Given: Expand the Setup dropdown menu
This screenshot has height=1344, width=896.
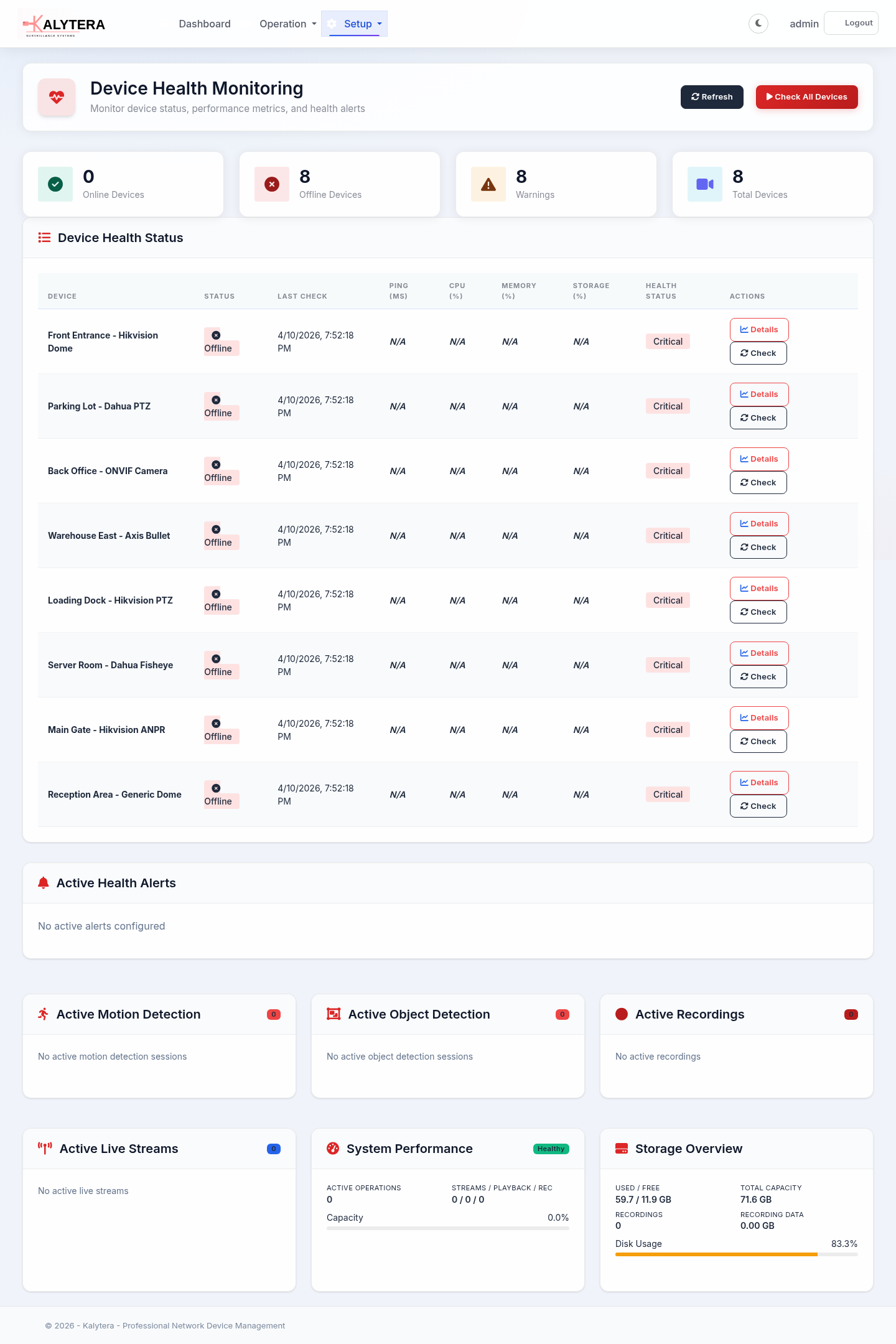Looking at the screenshot, I should point(355,24).
